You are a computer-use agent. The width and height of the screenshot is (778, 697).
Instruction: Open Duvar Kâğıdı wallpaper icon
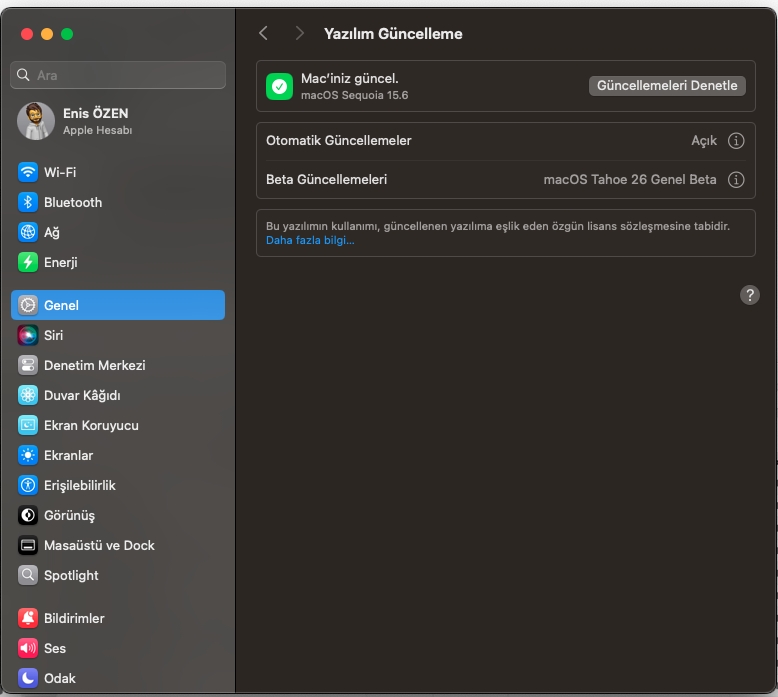(28, 395)
